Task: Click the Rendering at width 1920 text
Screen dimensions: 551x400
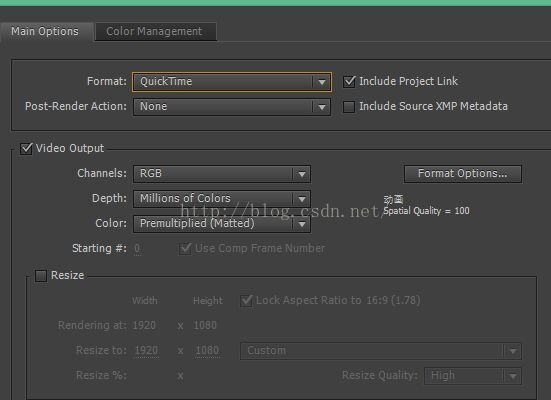Action: pyautogui.click(x=144, y=325)
